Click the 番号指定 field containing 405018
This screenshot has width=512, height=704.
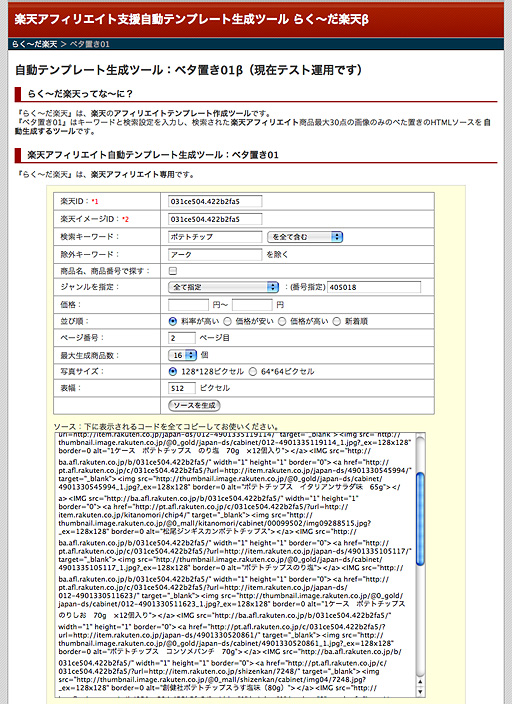374,287
